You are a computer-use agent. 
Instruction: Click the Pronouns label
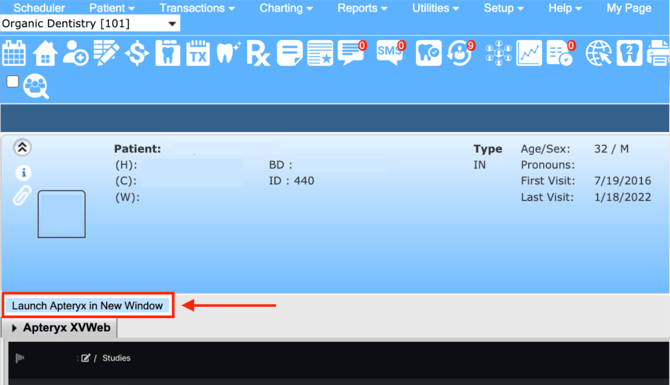548,165
